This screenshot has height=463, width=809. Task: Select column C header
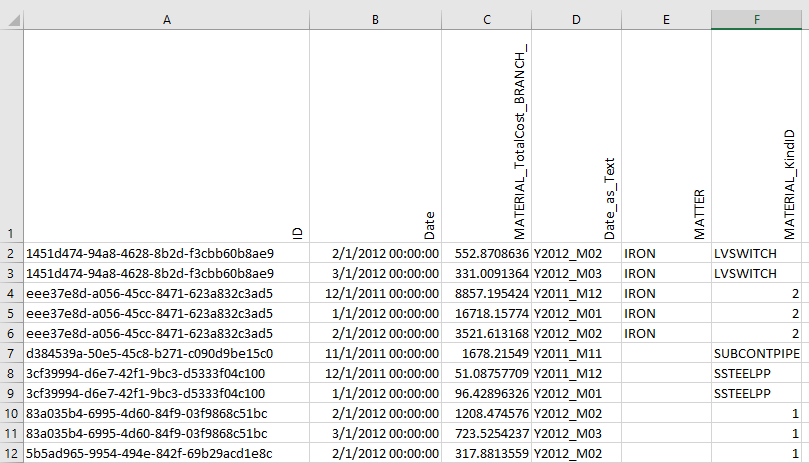486,19
